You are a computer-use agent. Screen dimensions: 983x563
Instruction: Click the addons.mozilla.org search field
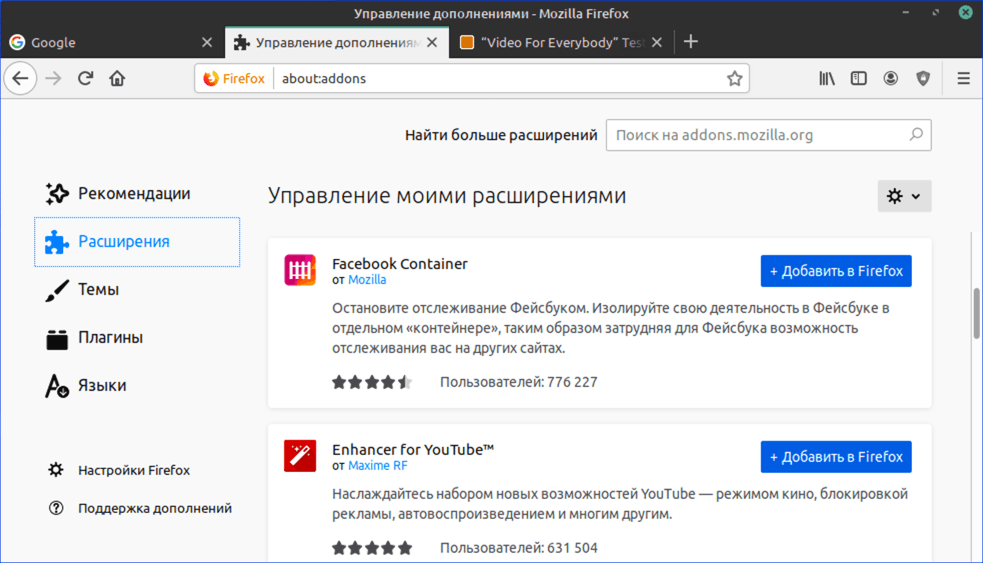(768, 135)
